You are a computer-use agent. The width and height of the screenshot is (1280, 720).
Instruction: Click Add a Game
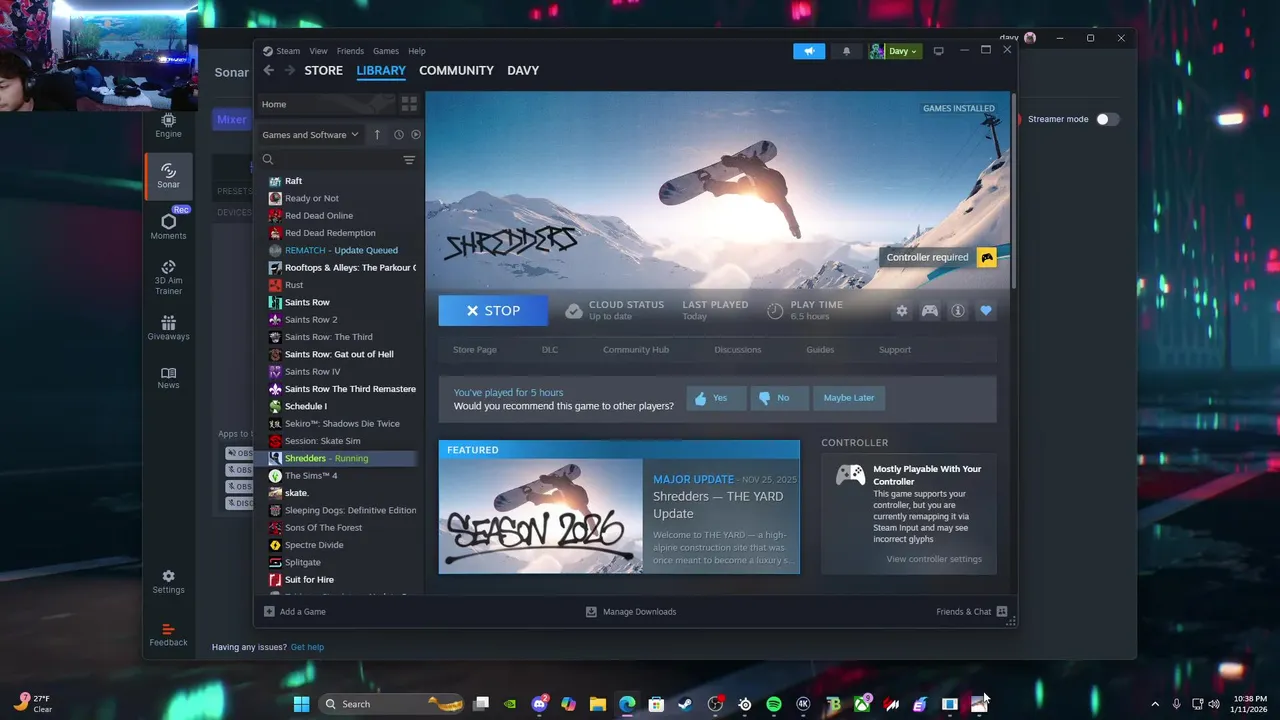point(295,611)
